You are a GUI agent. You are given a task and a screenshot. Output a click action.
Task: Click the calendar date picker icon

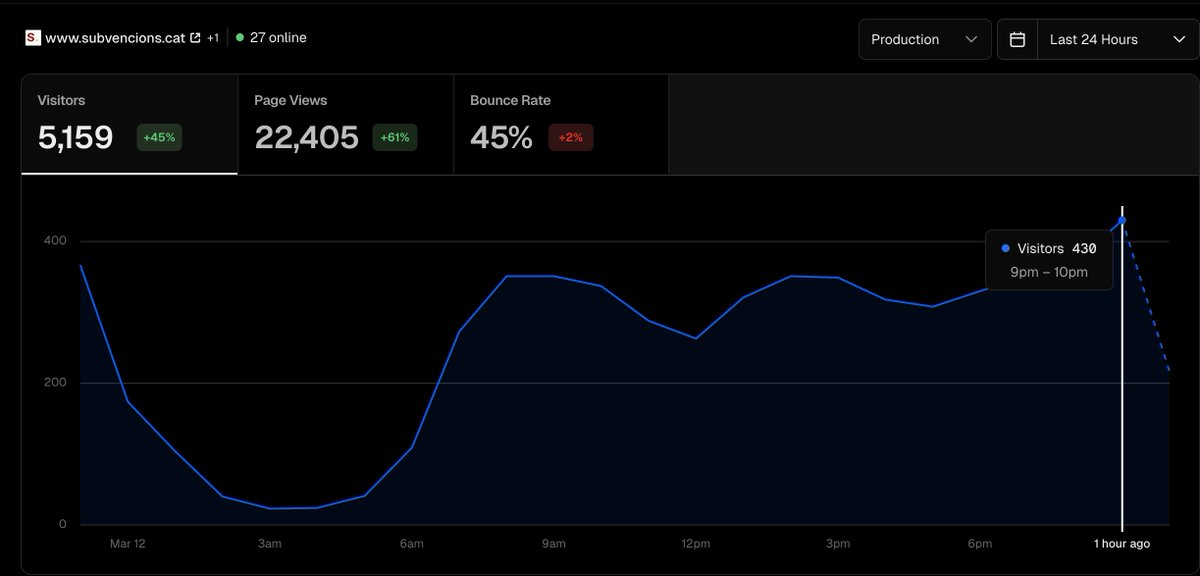click(1017, 39)
